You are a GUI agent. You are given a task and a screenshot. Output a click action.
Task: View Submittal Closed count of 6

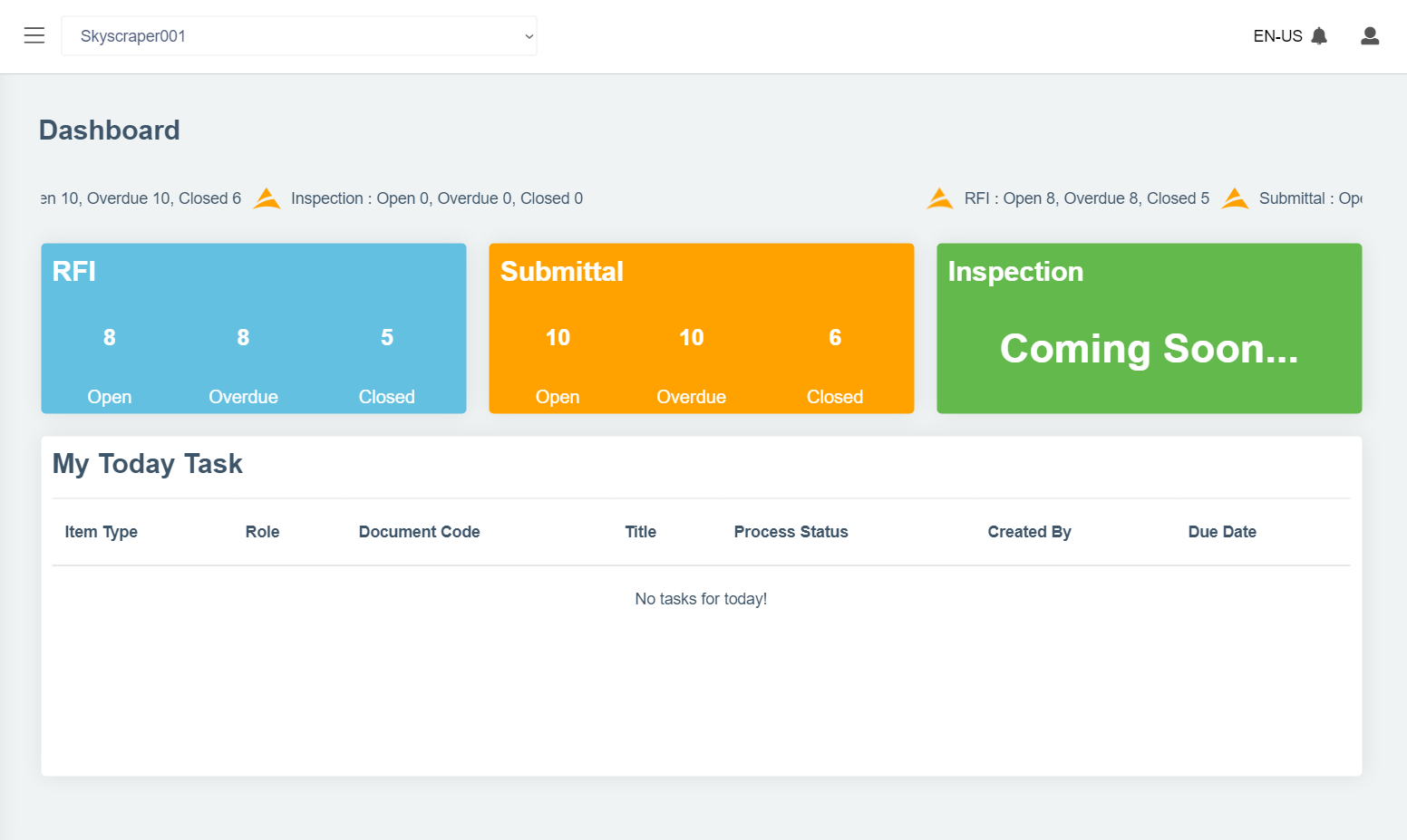click(835, 338)
